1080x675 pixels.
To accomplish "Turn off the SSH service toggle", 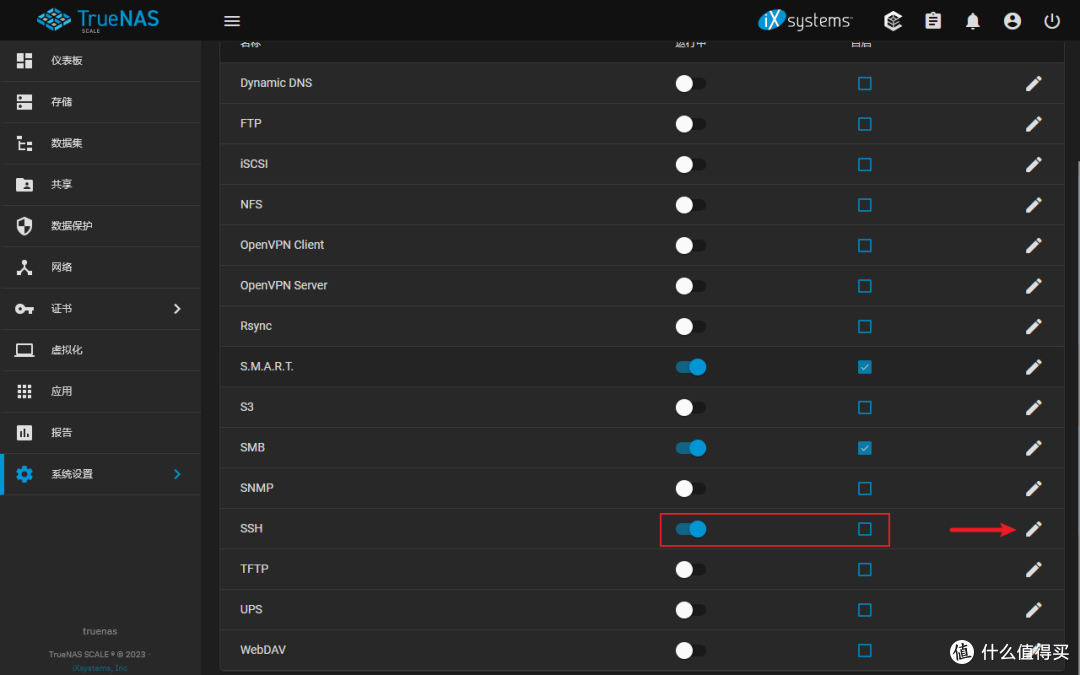I will (x=690, y=528).
